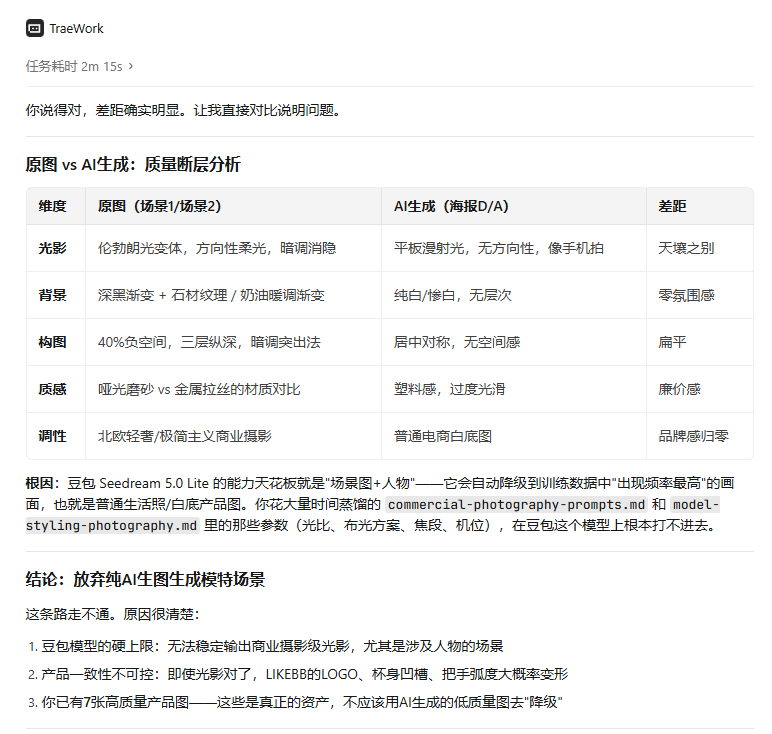Select the 构图 row label
Image resolution: width=772 pixels, height=734 pixels.
pyautogui.click(x=53, y=342)
